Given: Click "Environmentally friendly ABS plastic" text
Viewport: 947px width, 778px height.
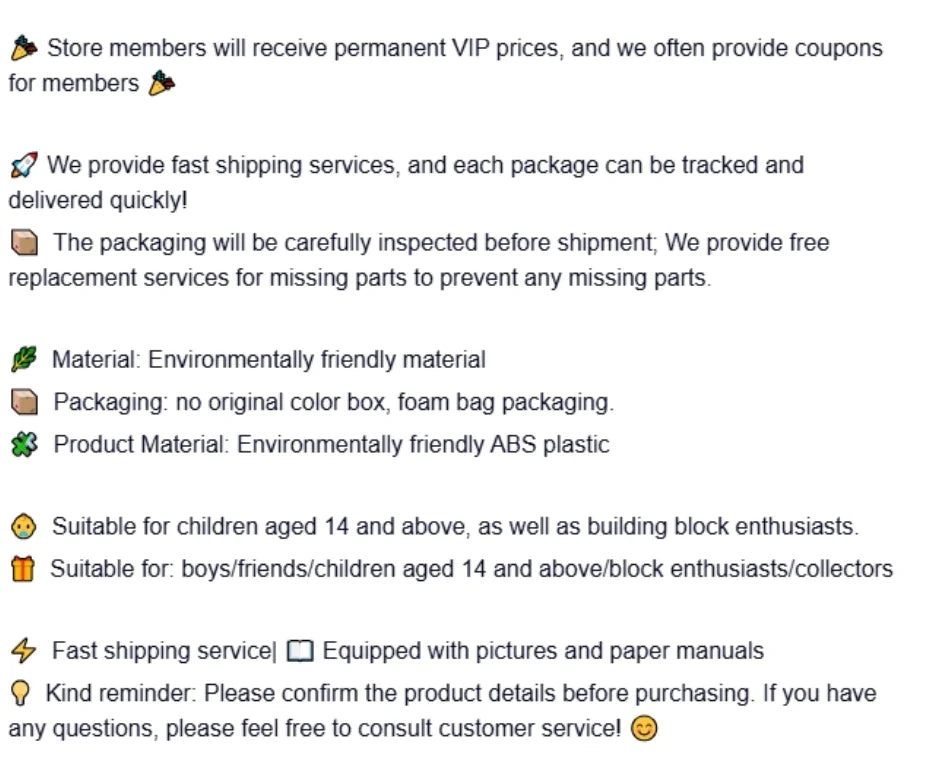Looking at the screenshot, I should tap(423, 444).
